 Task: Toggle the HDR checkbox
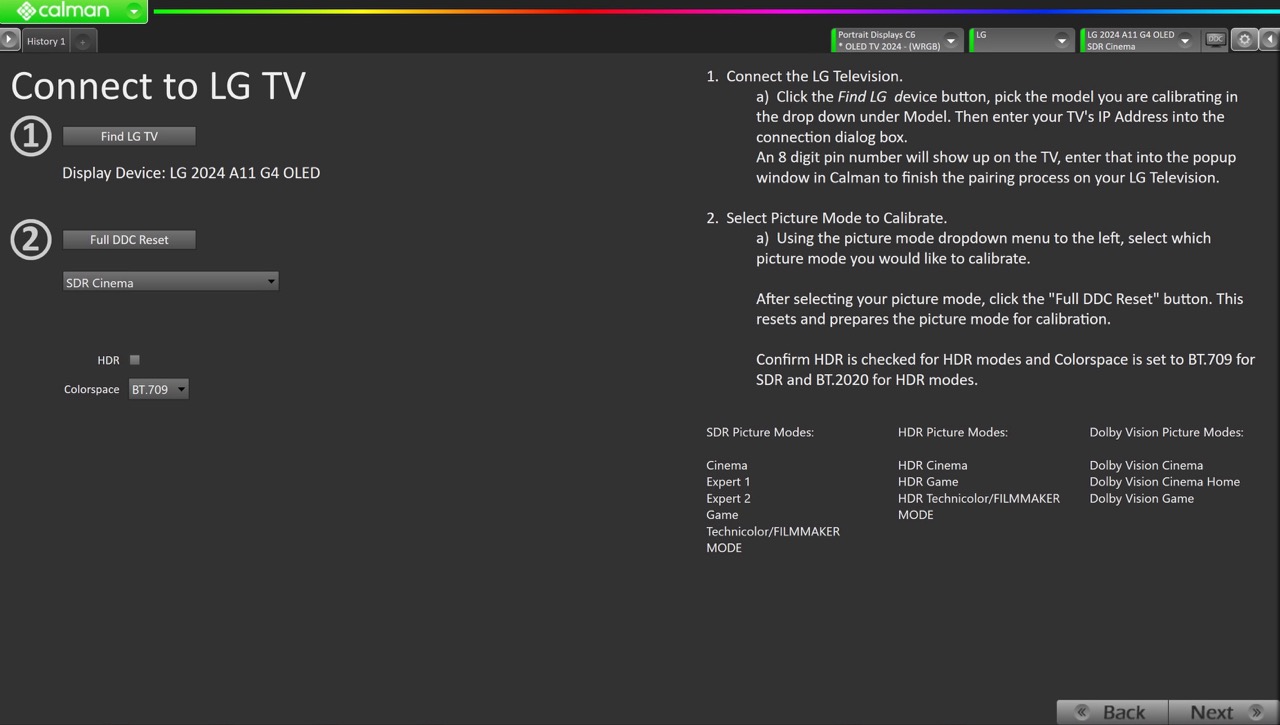click(135, 360)
